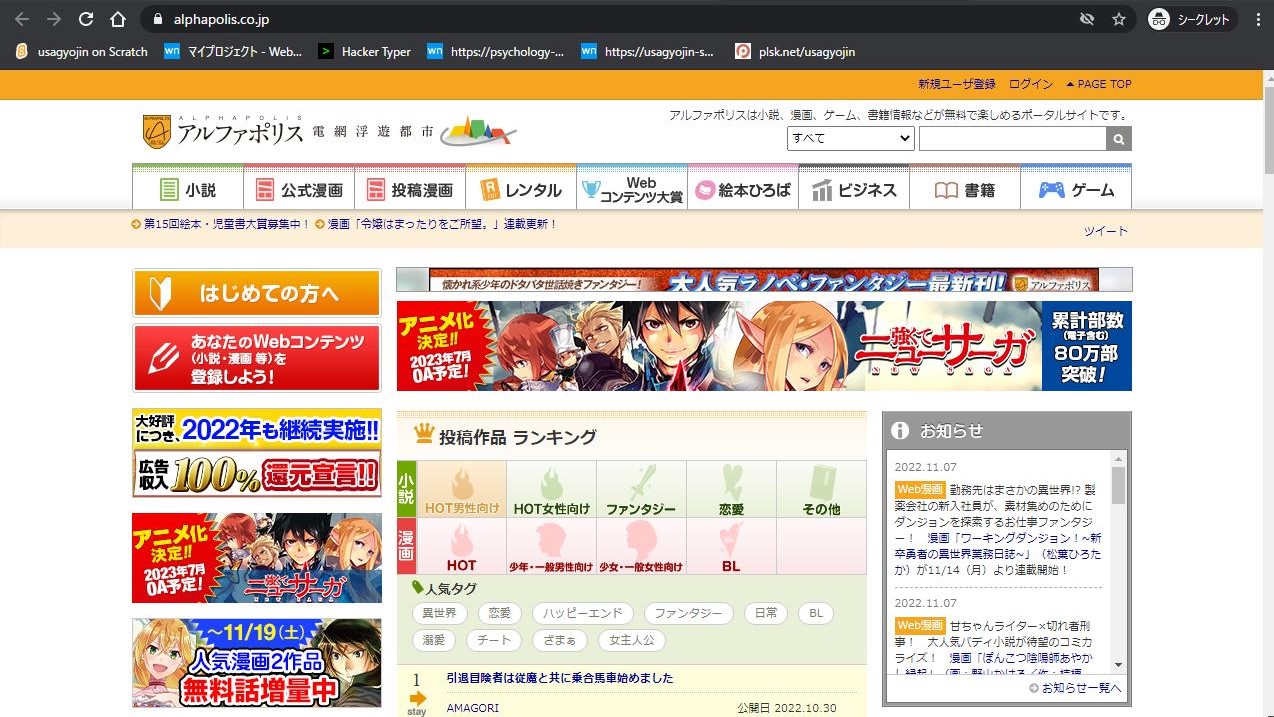
Task: Open the 大人気ラノベ・ファンタジー最新刊 top banner
Action: (764, 280)
